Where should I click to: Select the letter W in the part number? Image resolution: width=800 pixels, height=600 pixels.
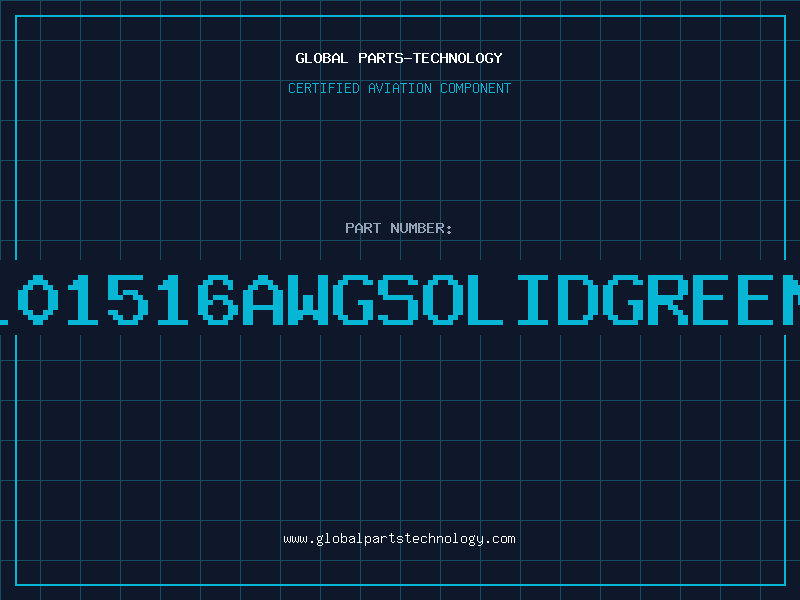coord(308,299)
